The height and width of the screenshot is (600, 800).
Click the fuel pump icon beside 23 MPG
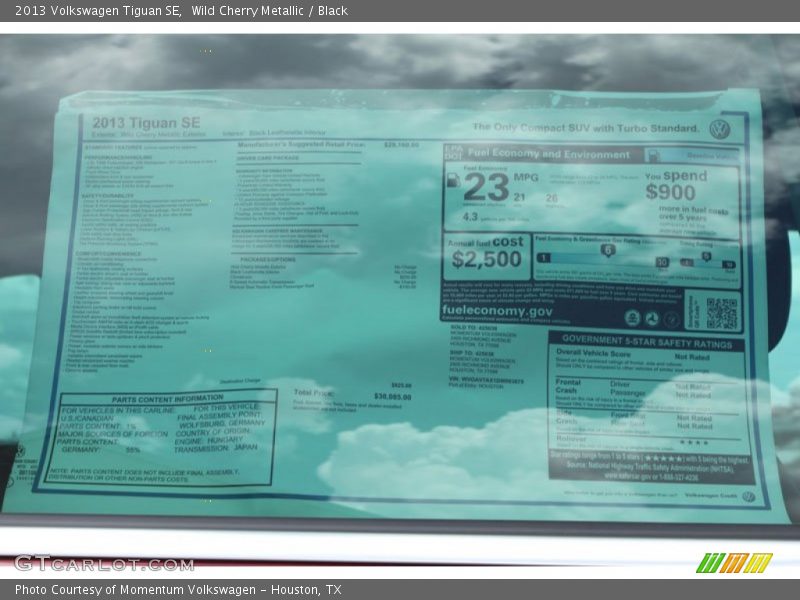(453, 180)
